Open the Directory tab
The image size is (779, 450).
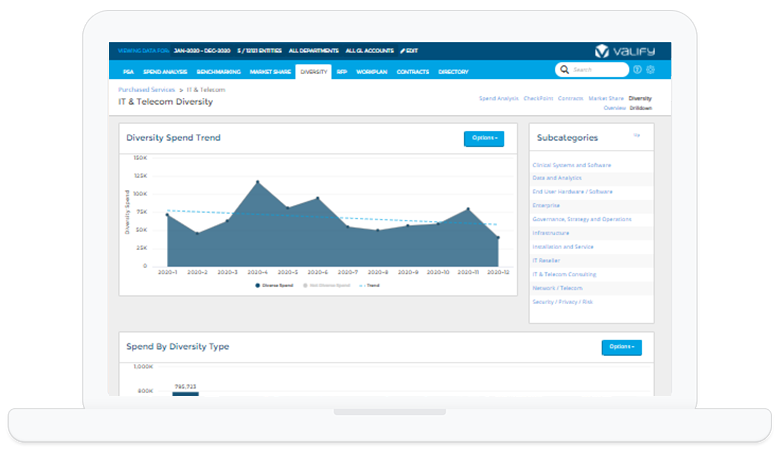pyautogui.click(x=453, y=72)
